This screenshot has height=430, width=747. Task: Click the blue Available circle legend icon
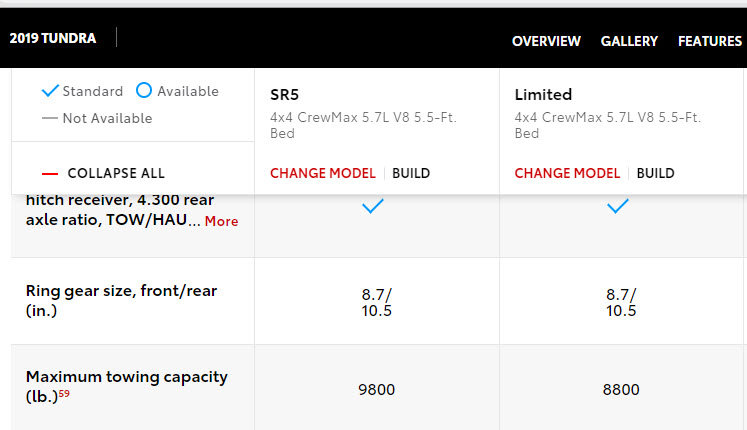pos(143,90)
